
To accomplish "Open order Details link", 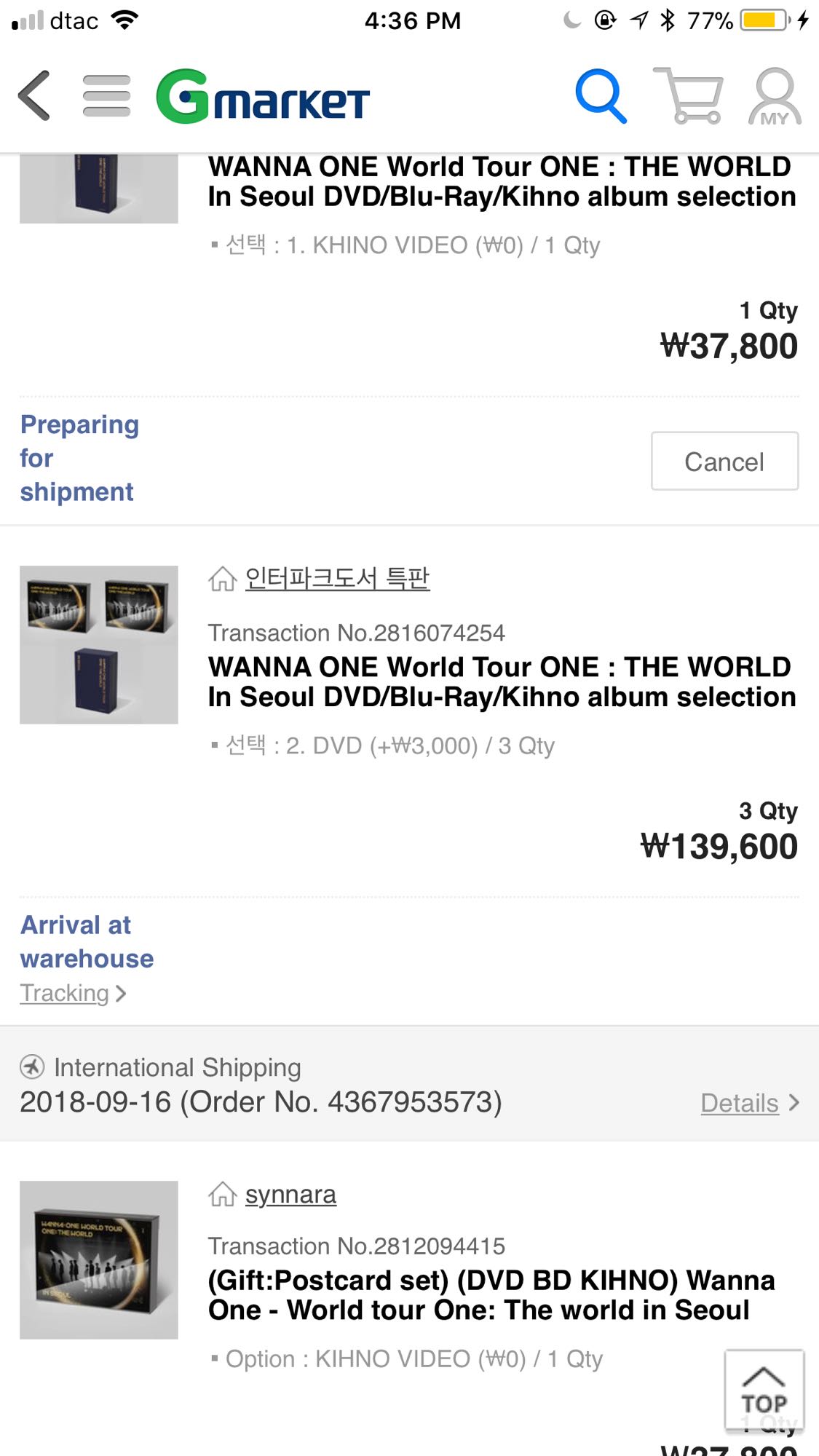I will tap(740, 1103).
